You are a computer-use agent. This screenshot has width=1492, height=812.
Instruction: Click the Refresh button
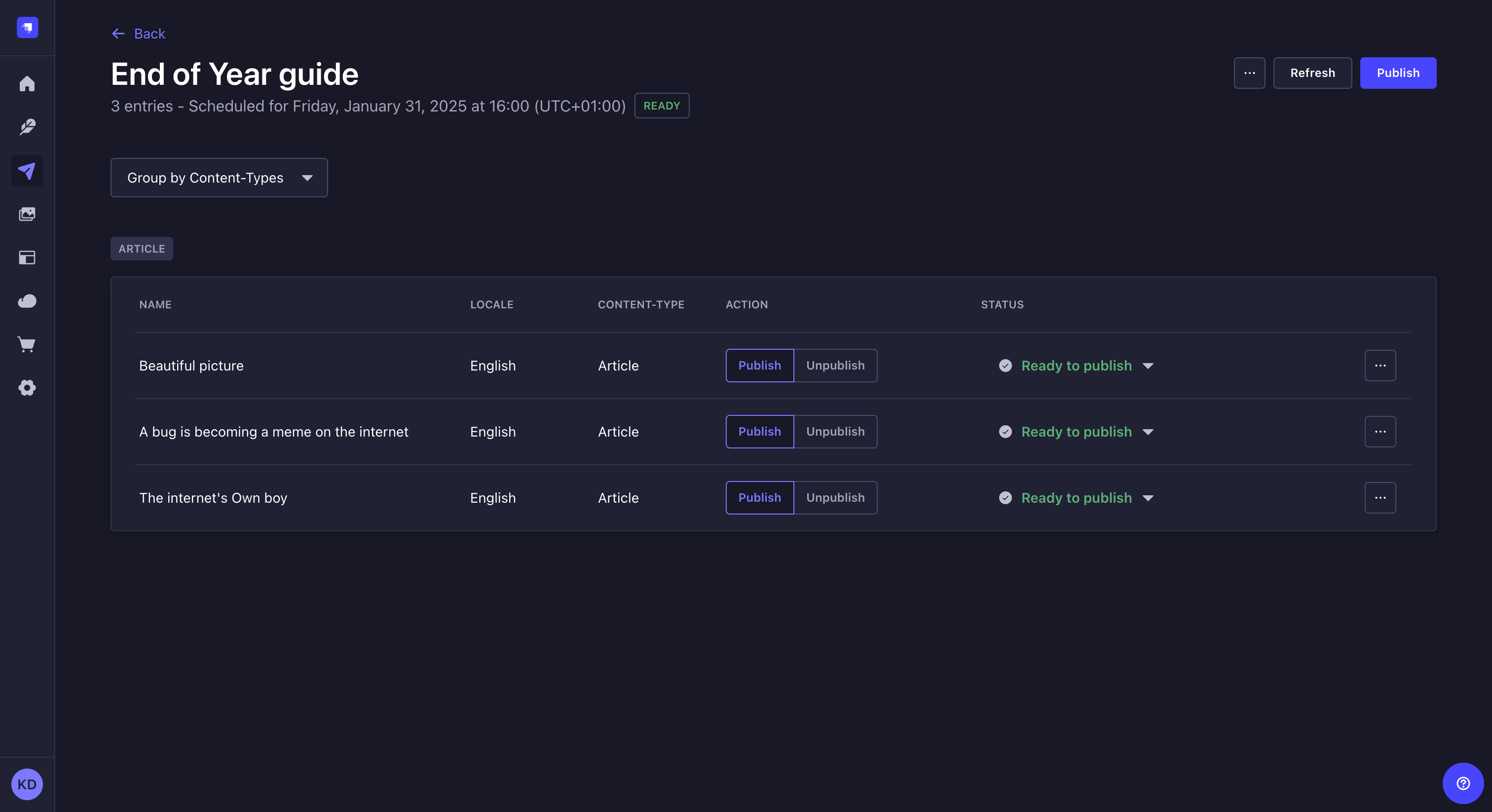[1312, 73]
